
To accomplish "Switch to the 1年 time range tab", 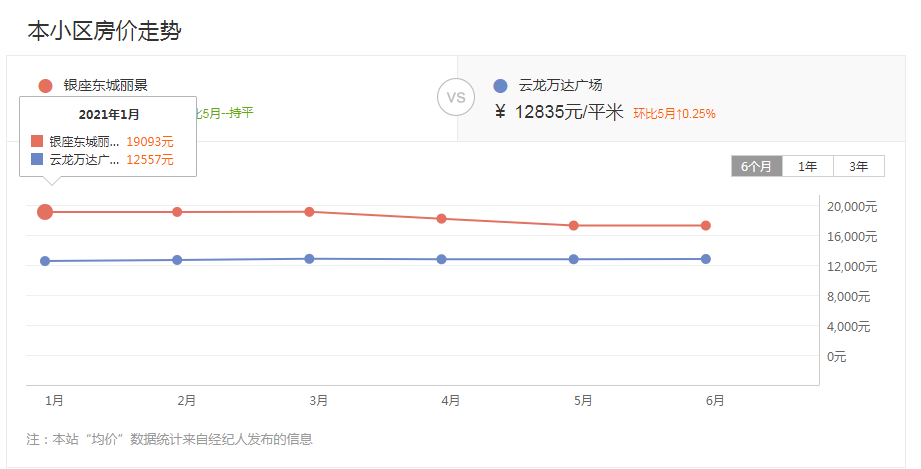I will pyautogui.click(x=807, y=166).
